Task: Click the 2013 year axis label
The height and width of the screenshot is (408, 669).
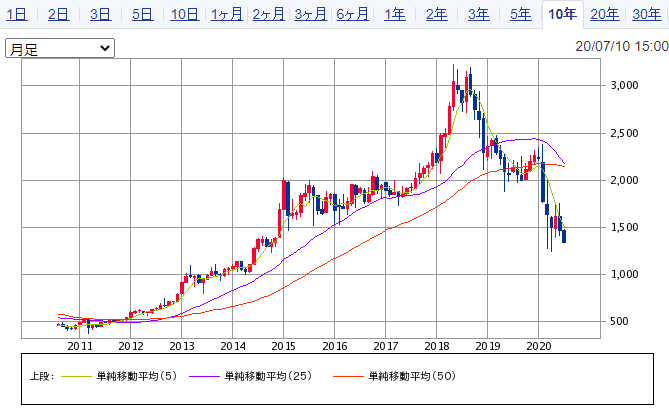Action: [182, 346]
